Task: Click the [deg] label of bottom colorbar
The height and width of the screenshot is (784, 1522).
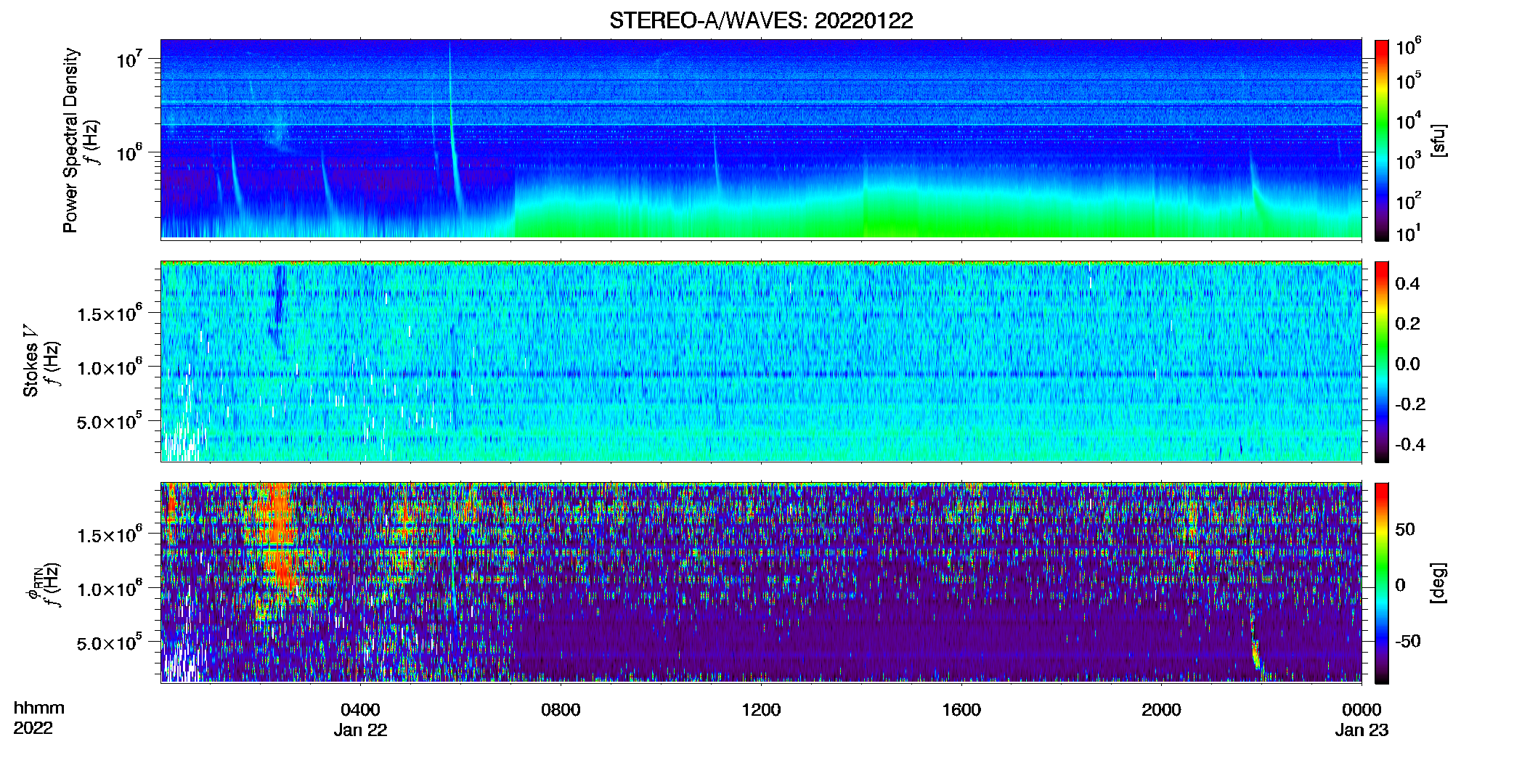Action: click(1439, 583)
